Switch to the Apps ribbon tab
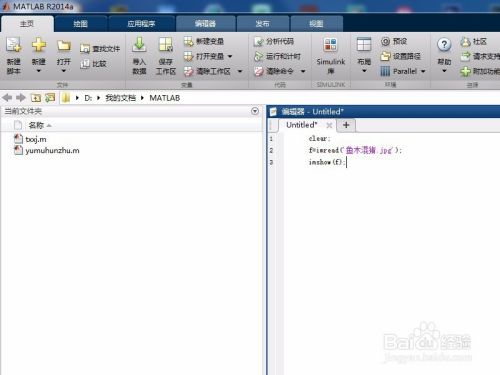The width and height of the screenshot is (500, 375). pos(141,24)
